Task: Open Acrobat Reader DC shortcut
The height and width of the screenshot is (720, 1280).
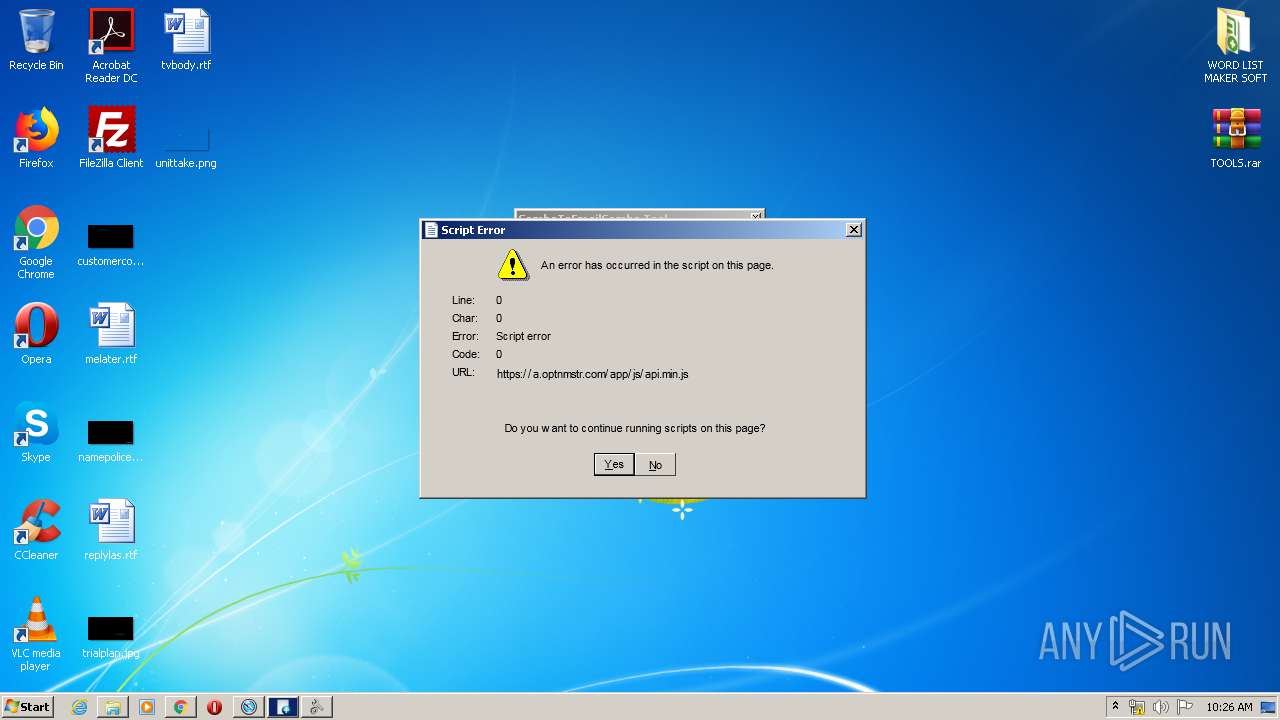Action: pos(111,46)
